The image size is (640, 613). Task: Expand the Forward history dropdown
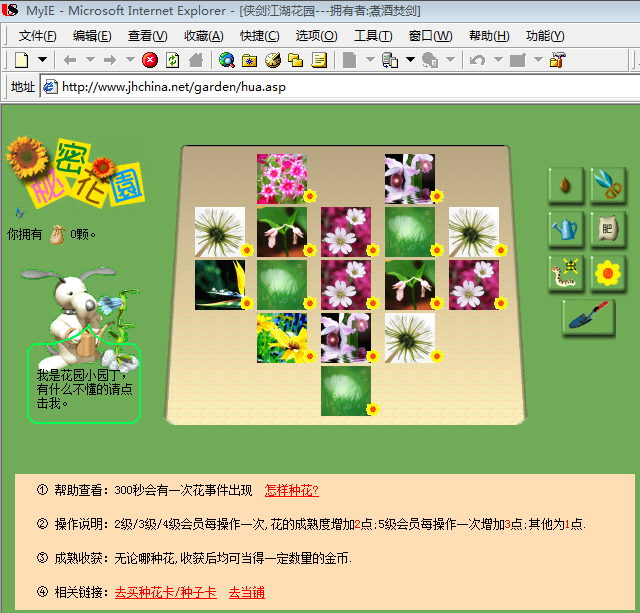click(130, 60)
